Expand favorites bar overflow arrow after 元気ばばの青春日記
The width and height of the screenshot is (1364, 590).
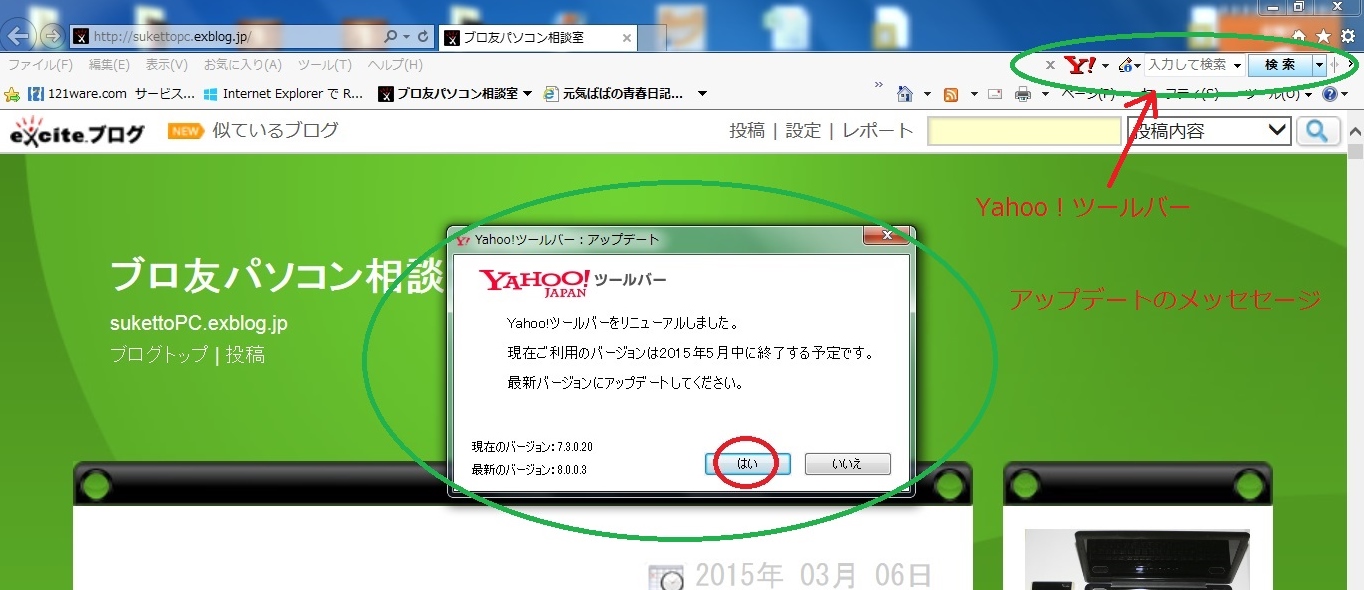click(702, 94)
